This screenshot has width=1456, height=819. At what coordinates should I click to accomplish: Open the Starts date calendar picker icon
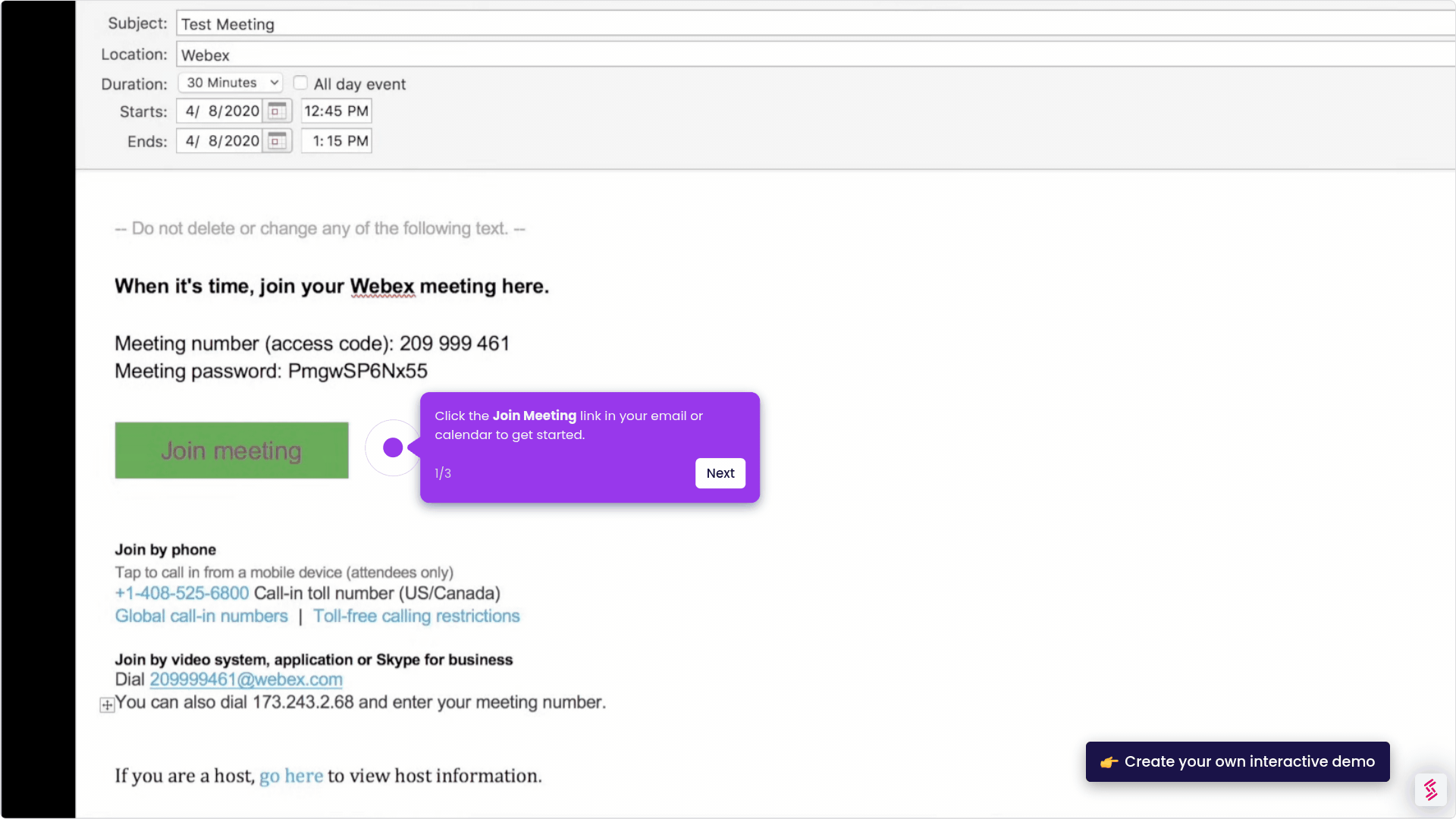(278, 111)
